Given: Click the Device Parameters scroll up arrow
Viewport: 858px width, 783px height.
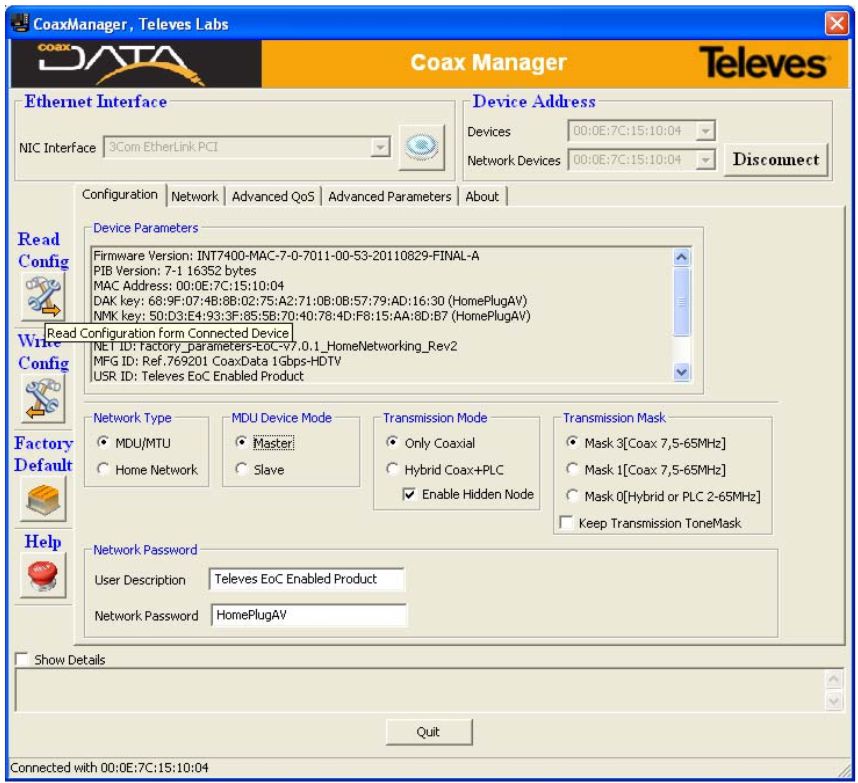Looking at the screenshot, I should point(681,257).
